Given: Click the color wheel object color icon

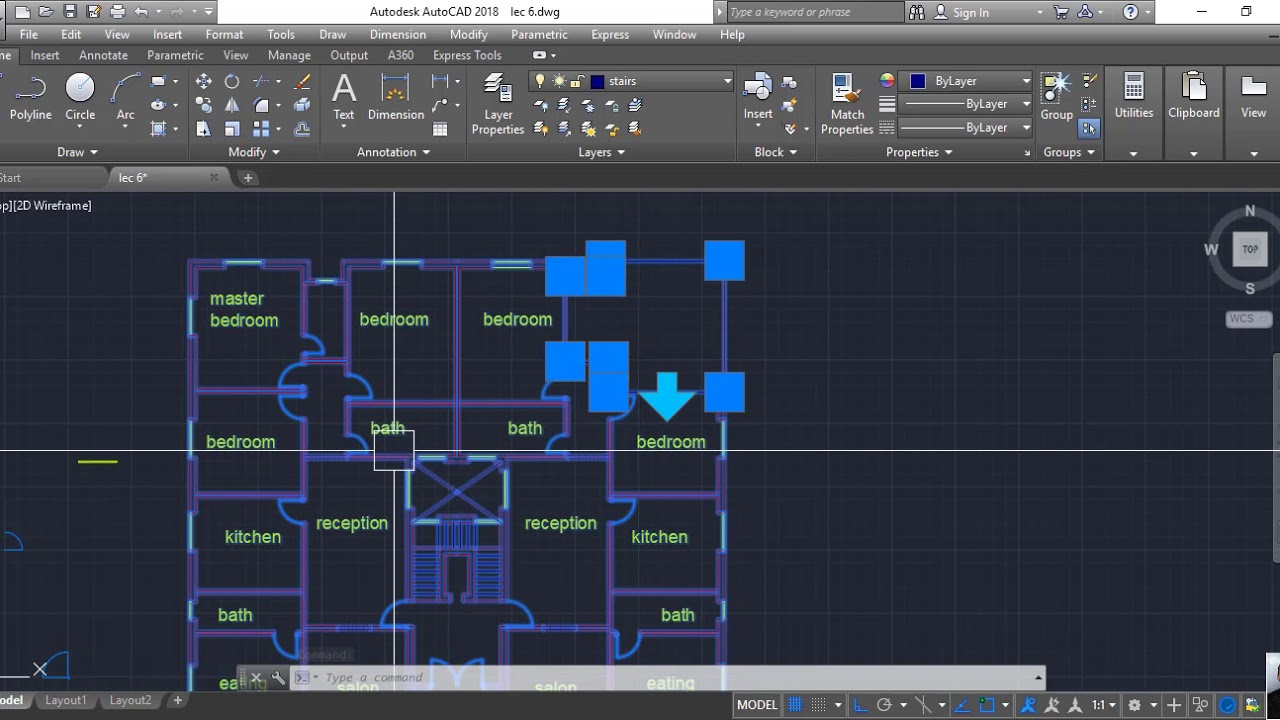Looking at the screenshot, I should [887, 81].
